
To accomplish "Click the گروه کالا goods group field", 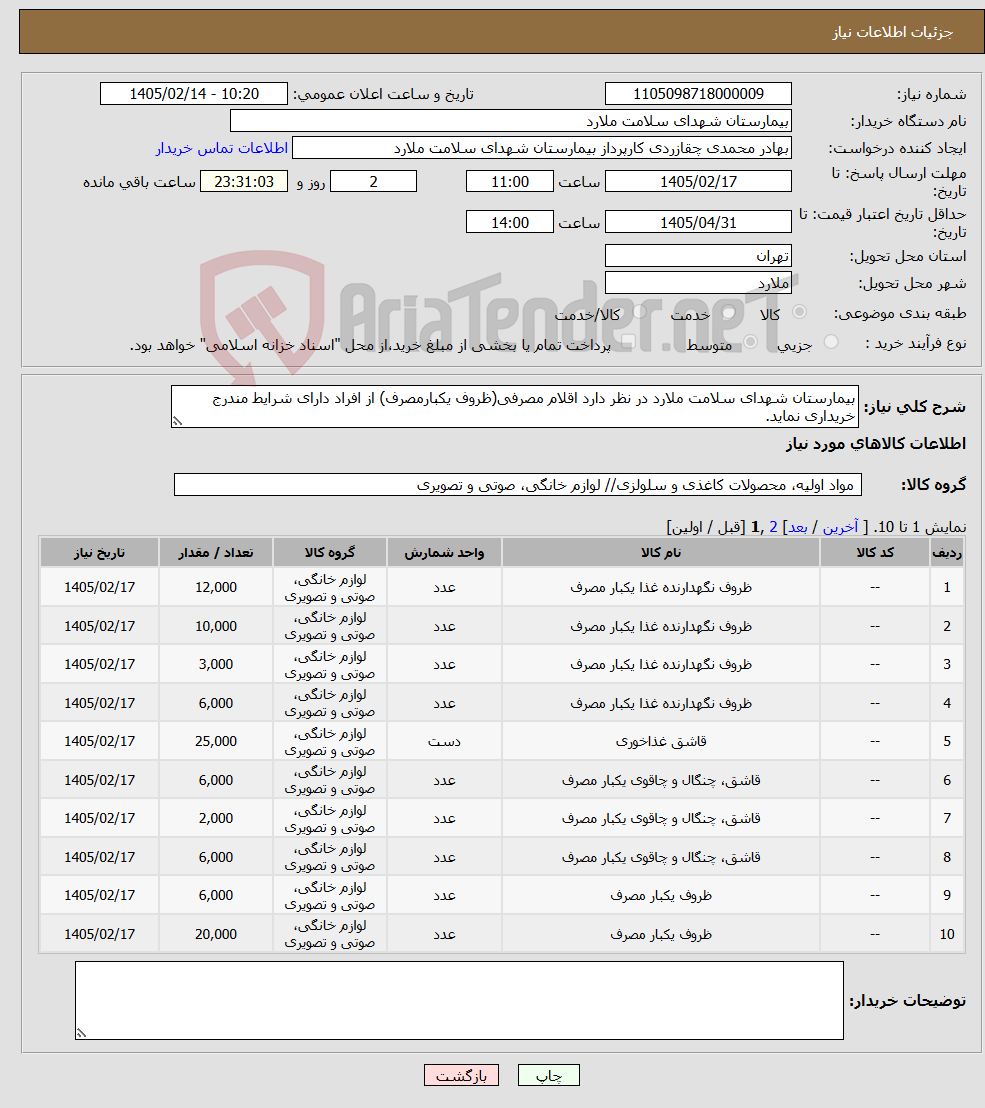I will (518, 485).
